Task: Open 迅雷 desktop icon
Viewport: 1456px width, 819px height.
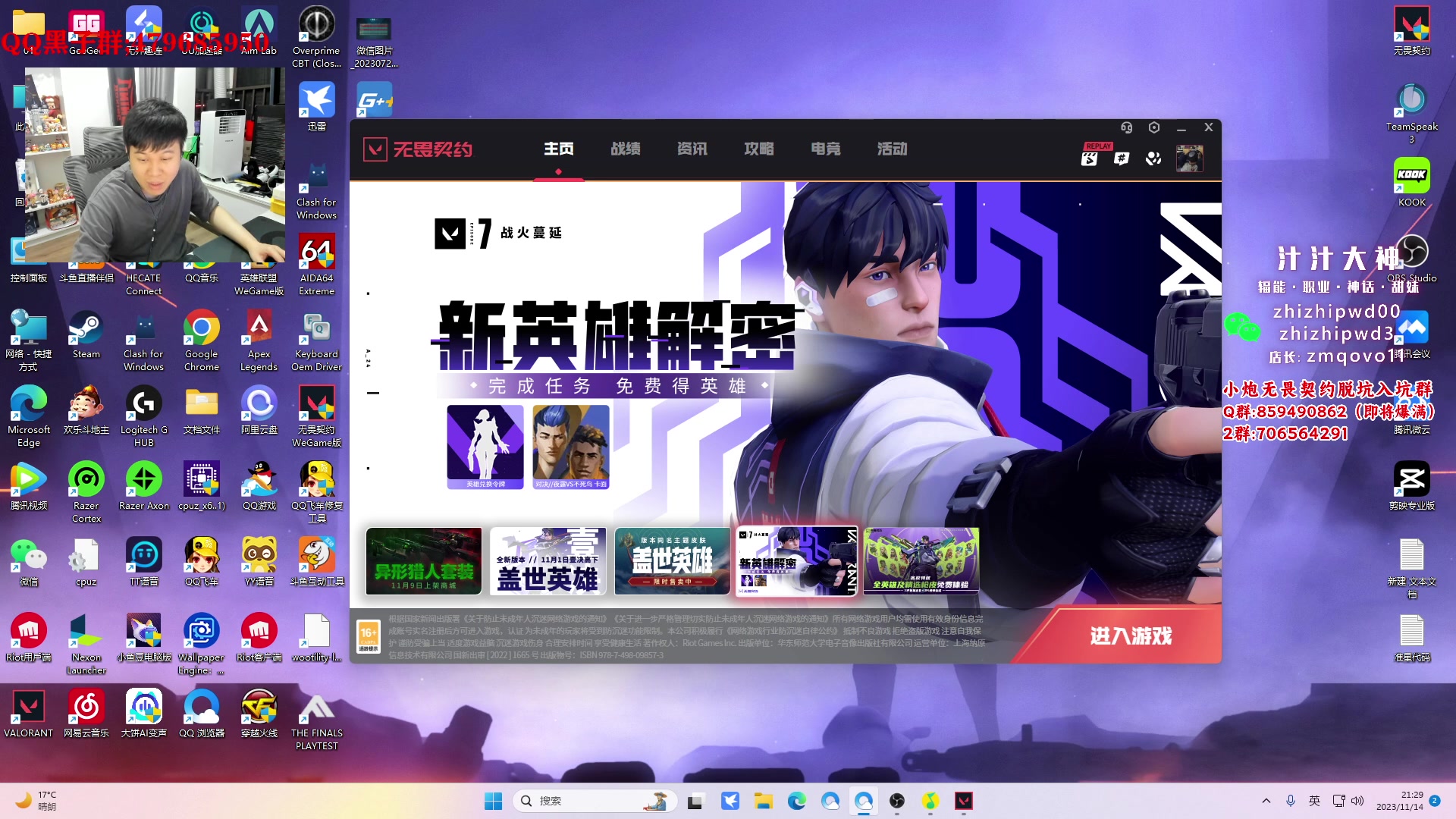Action: (x=317, y=106)
